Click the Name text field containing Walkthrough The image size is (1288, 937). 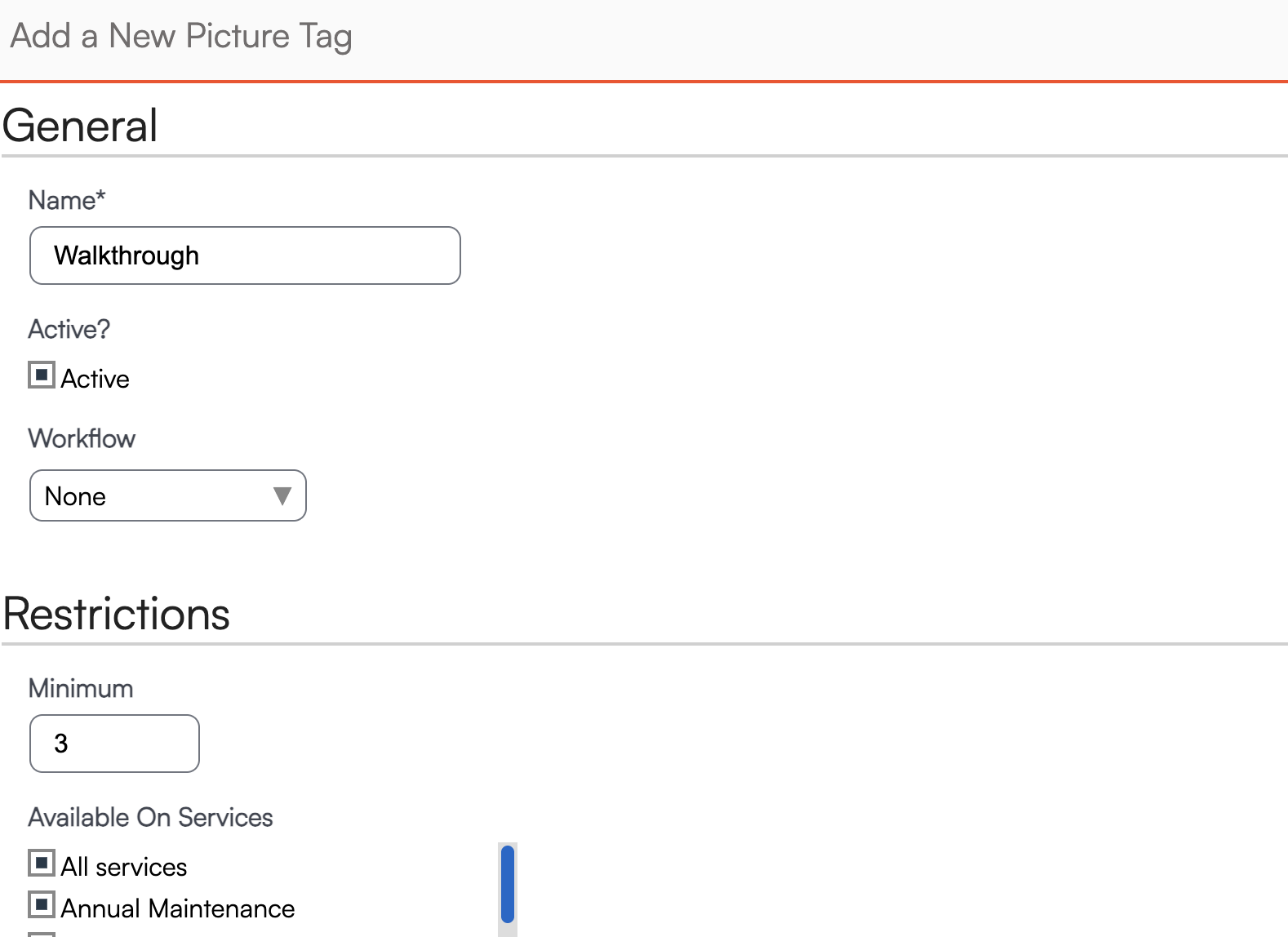pyautogui.click(x=245, y=255)
